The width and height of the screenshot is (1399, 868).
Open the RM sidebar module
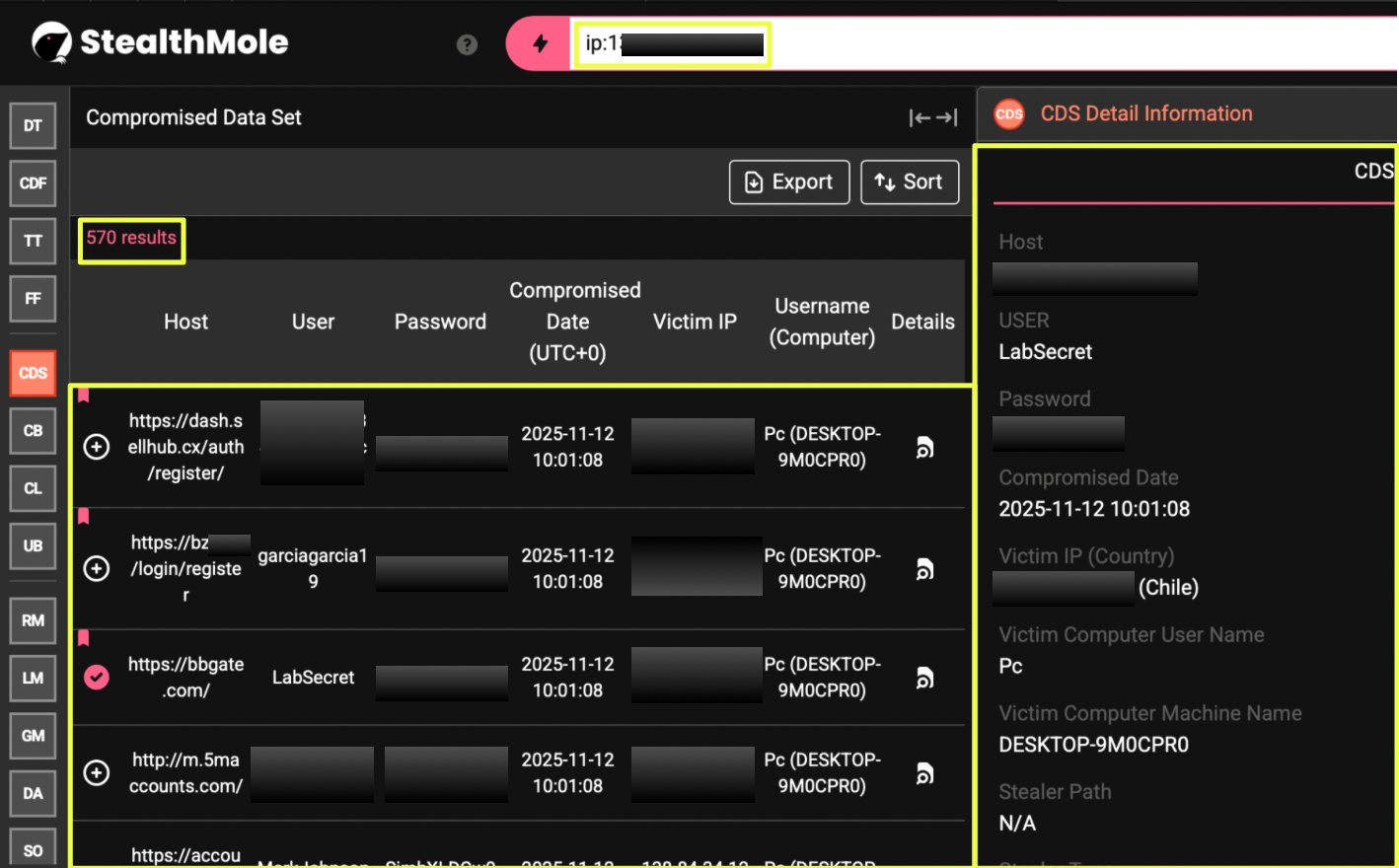coord(33,620)
